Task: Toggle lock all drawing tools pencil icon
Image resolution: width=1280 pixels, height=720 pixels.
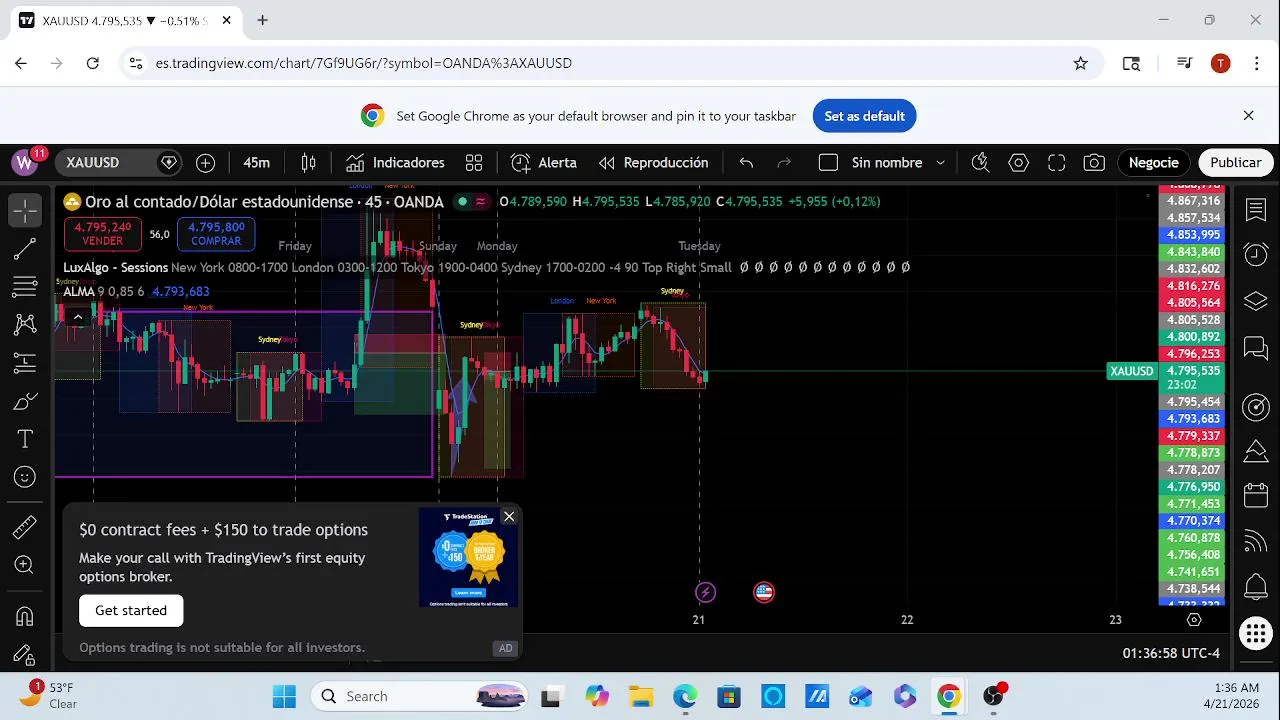Action: pos(25,655)
